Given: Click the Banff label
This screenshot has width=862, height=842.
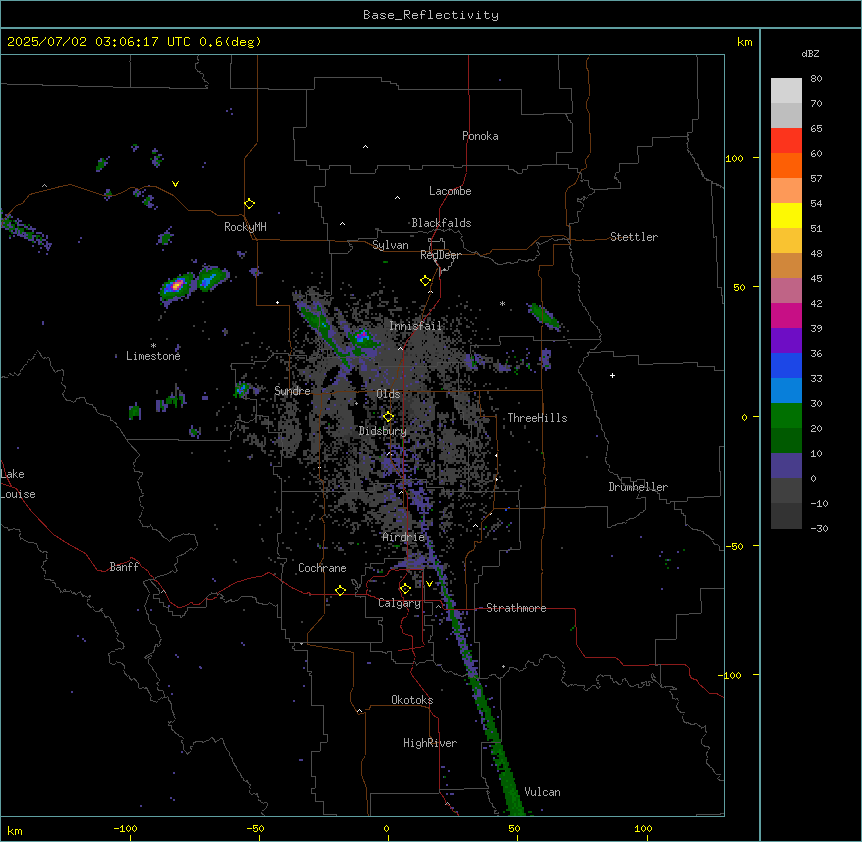Looking at the screenshot, I should pos(124,567).
